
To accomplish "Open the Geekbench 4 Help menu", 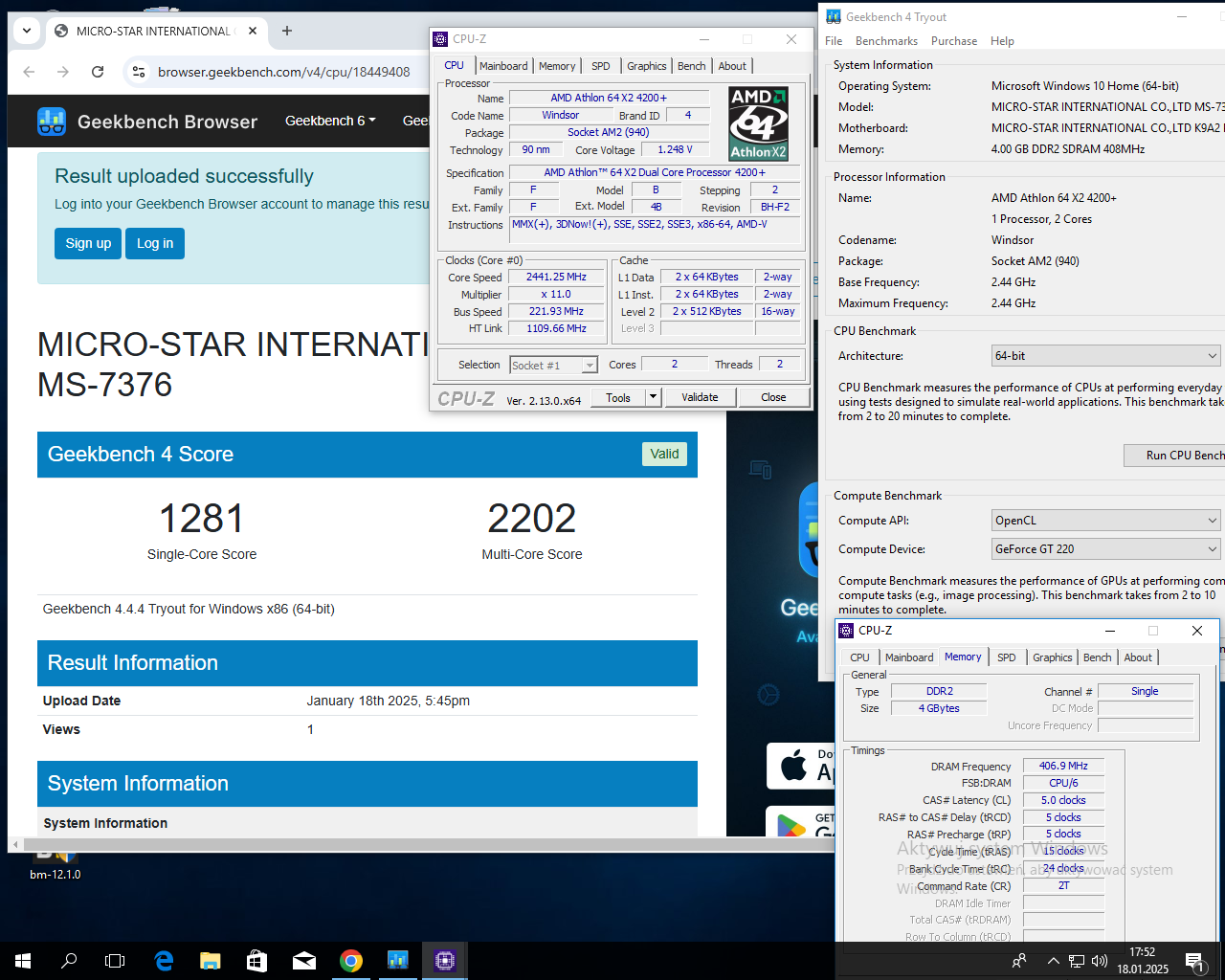I will (x=1002, y=41).
